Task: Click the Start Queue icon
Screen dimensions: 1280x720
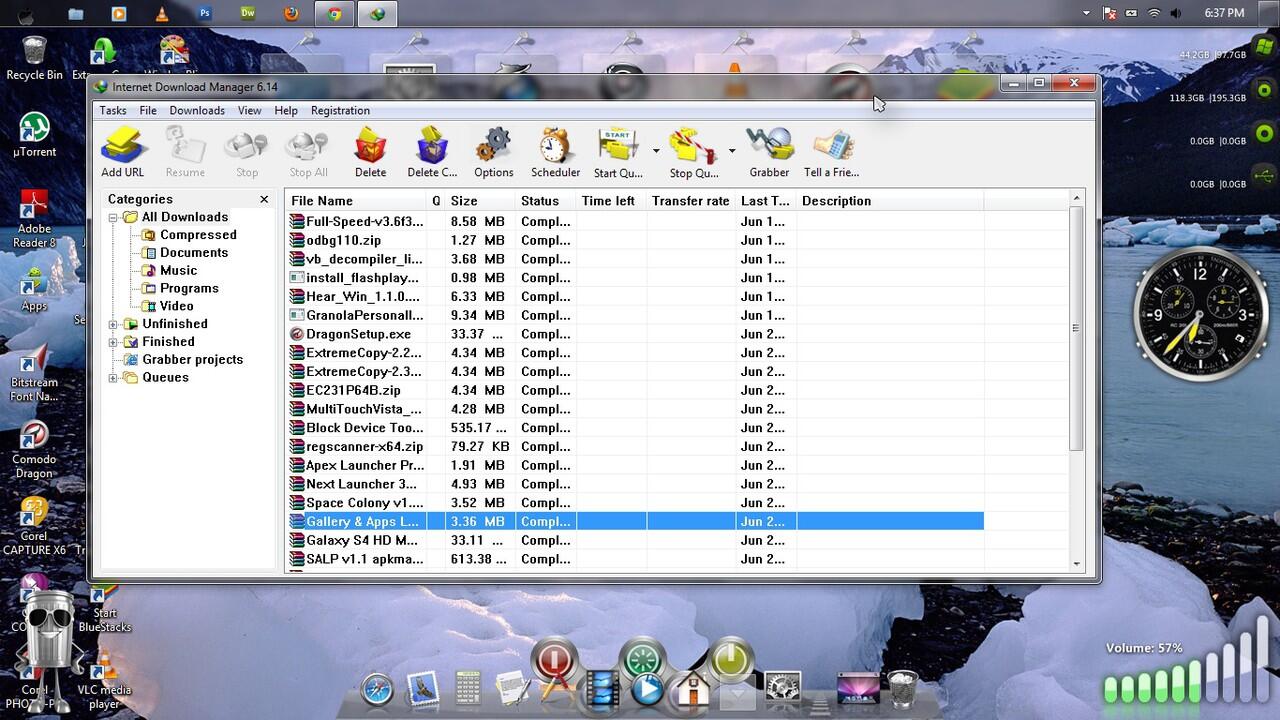Action: [618, 152]
